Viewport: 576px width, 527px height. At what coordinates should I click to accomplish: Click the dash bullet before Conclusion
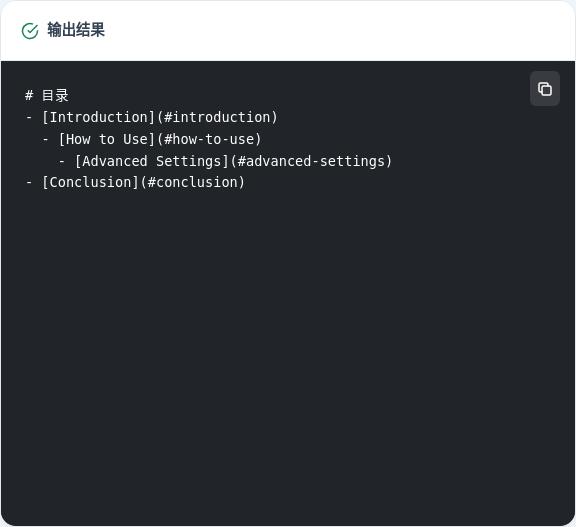[x=29, y=183]
